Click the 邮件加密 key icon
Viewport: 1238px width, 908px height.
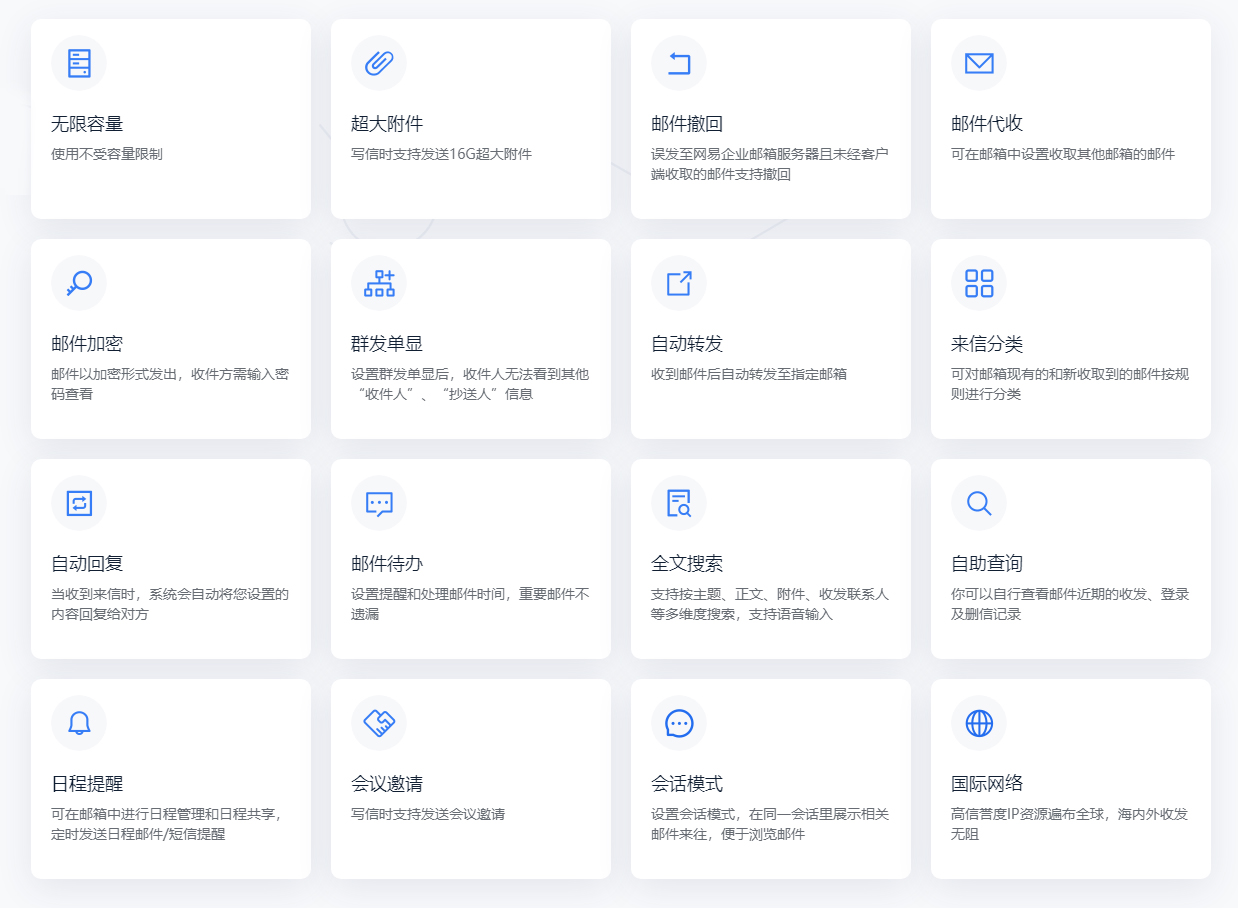(x=79, y=283)
